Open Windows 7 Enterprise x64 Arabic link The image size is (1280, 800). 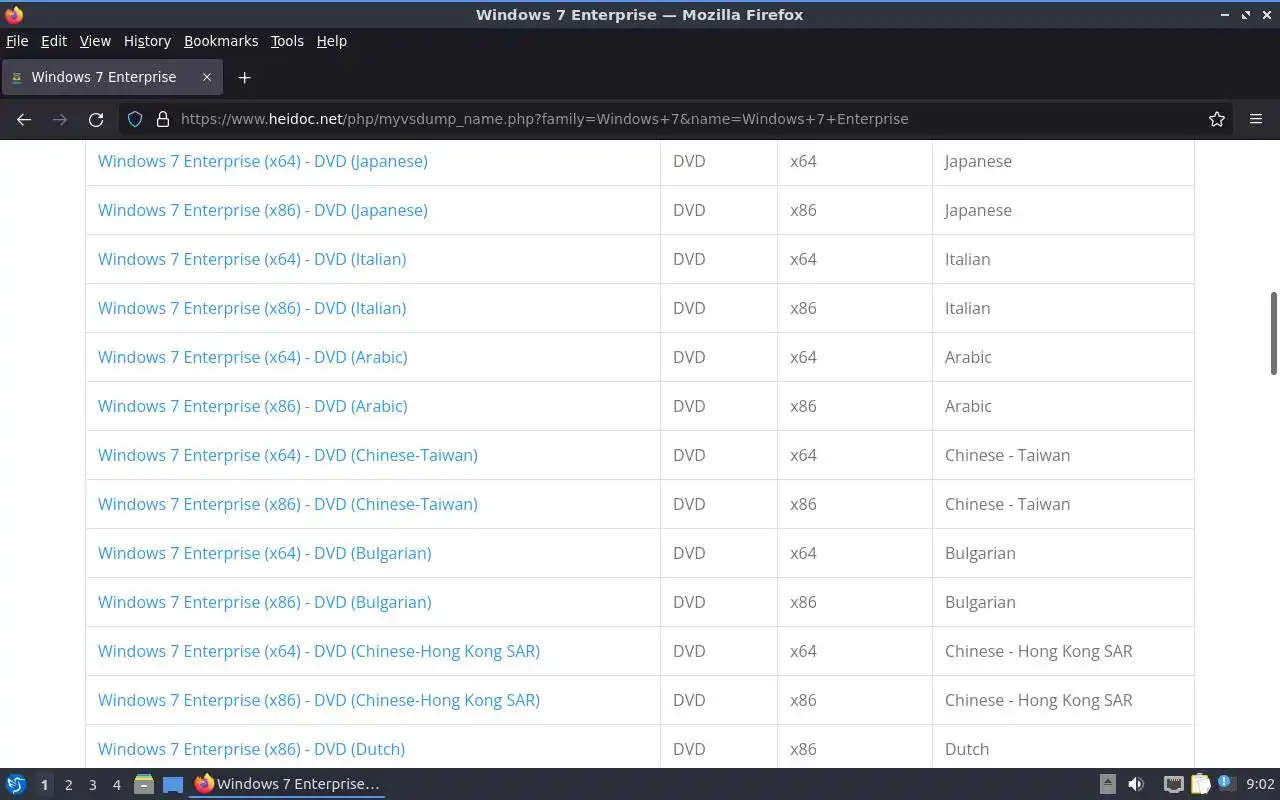click(x=253, y=357)
